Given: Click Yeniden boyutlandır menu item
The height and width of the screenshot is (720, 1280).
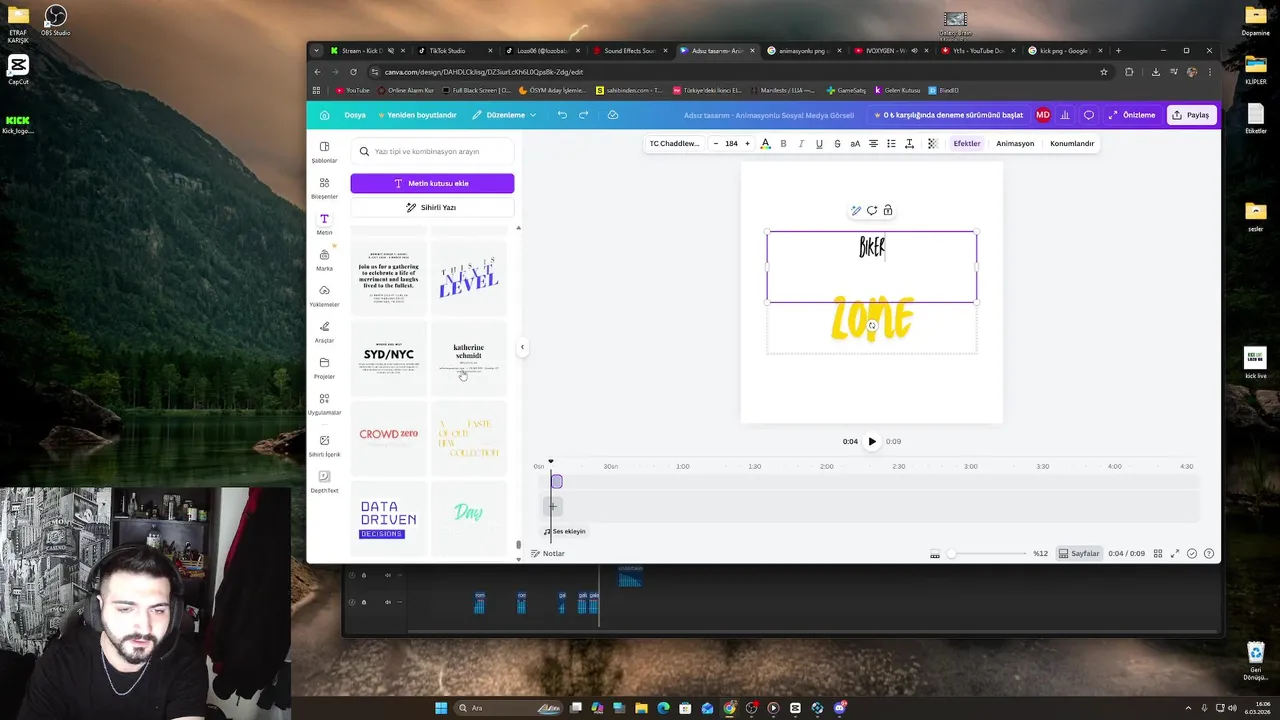Looking at the screenshot, I should coord(417,115).
